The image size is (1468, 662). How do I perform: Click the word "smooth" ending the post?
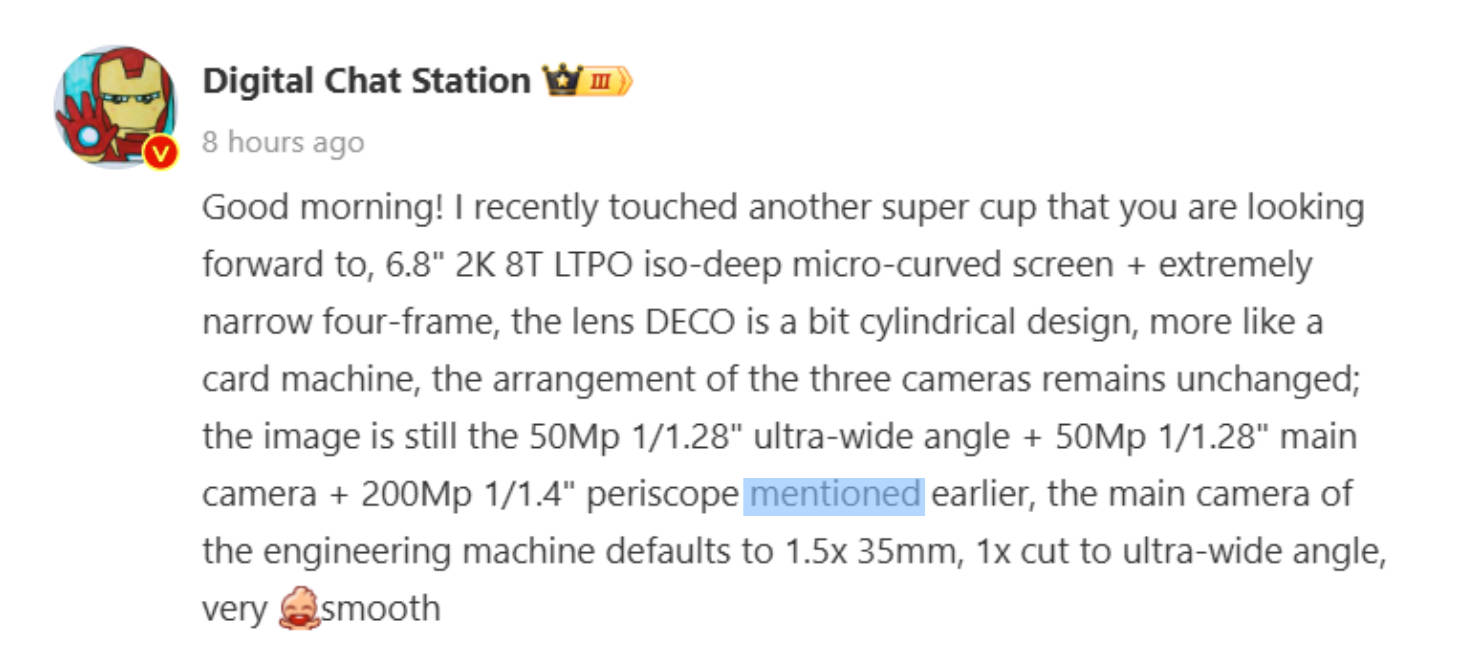pyautogui.click(x=381, y=608)
